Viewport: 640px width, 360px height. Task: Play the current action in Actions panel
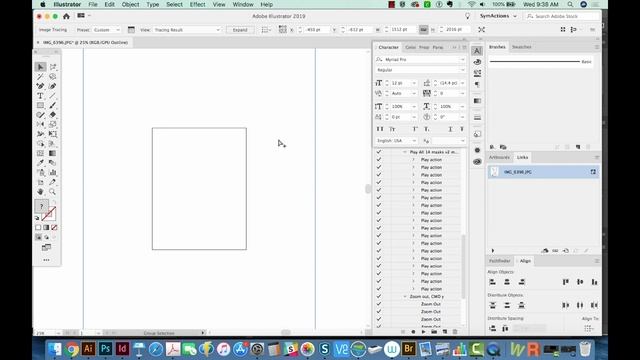[x=423, y=332]
